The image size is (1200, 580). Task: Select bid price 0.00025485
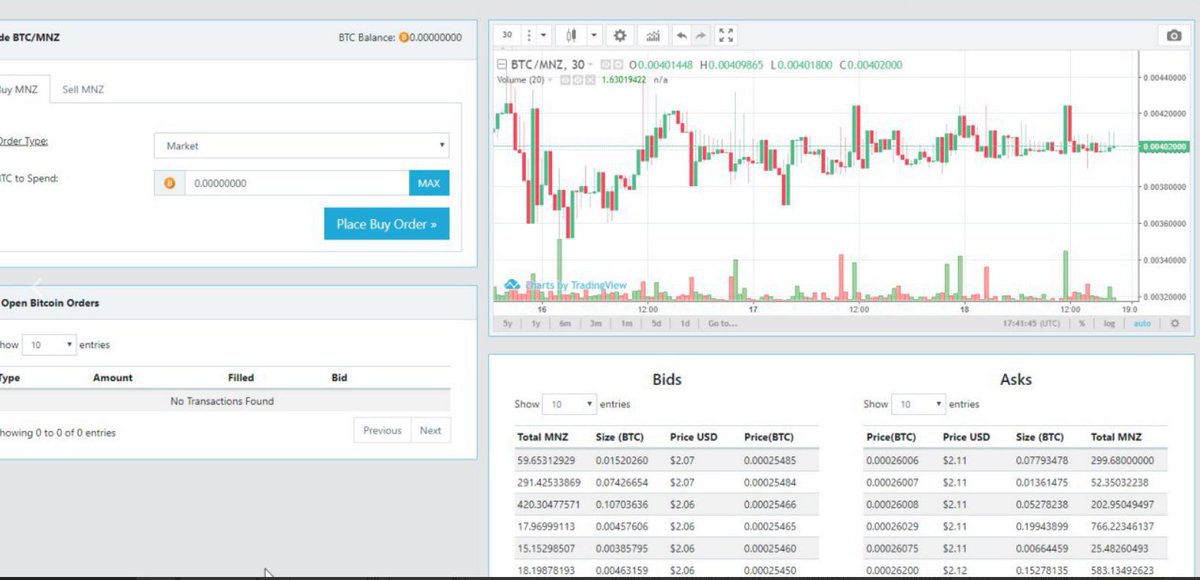point(772,461)
